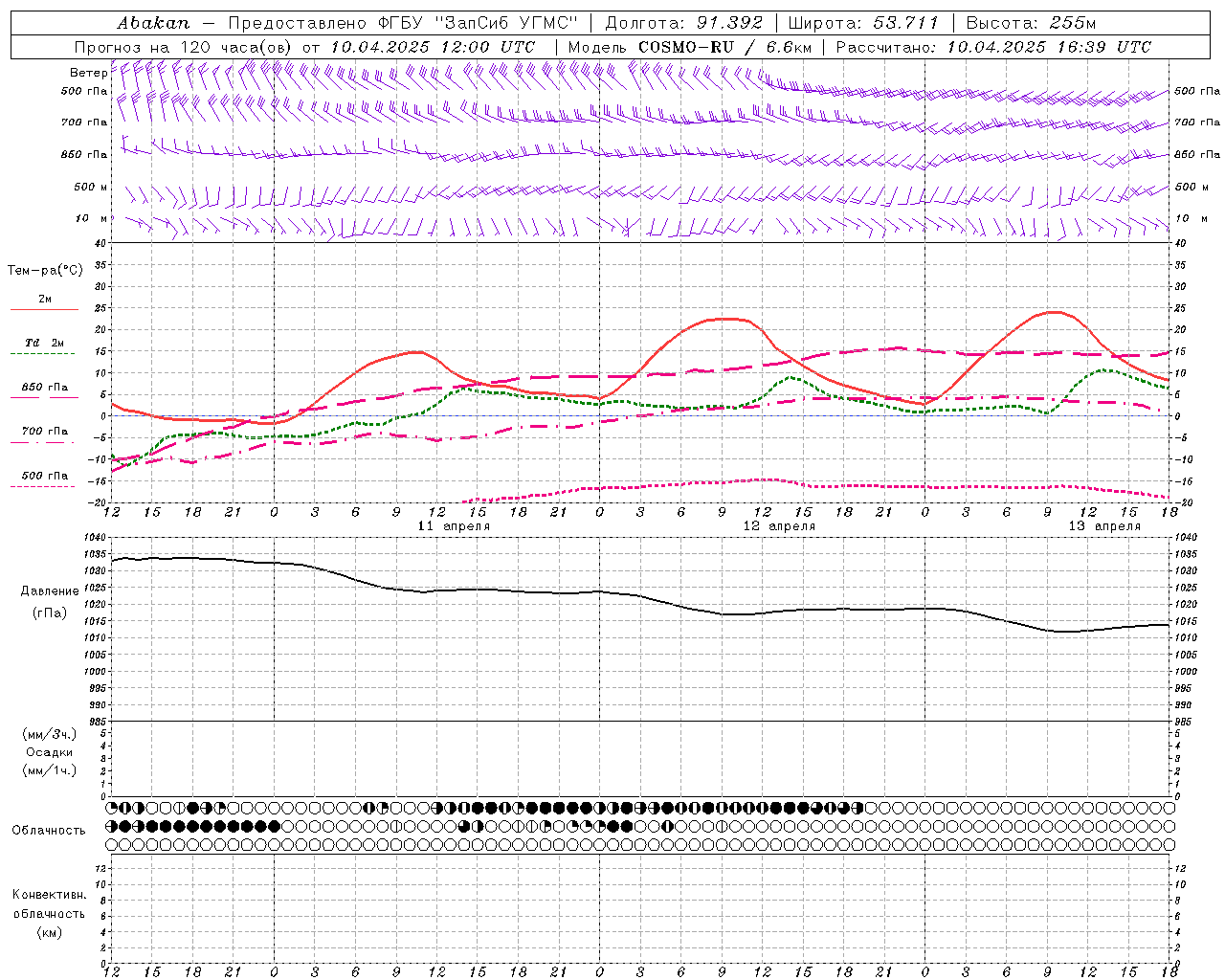Screen dimensions: 1225x980
Task: Click the '12 апреля' date label
Action: click(779, 526)
